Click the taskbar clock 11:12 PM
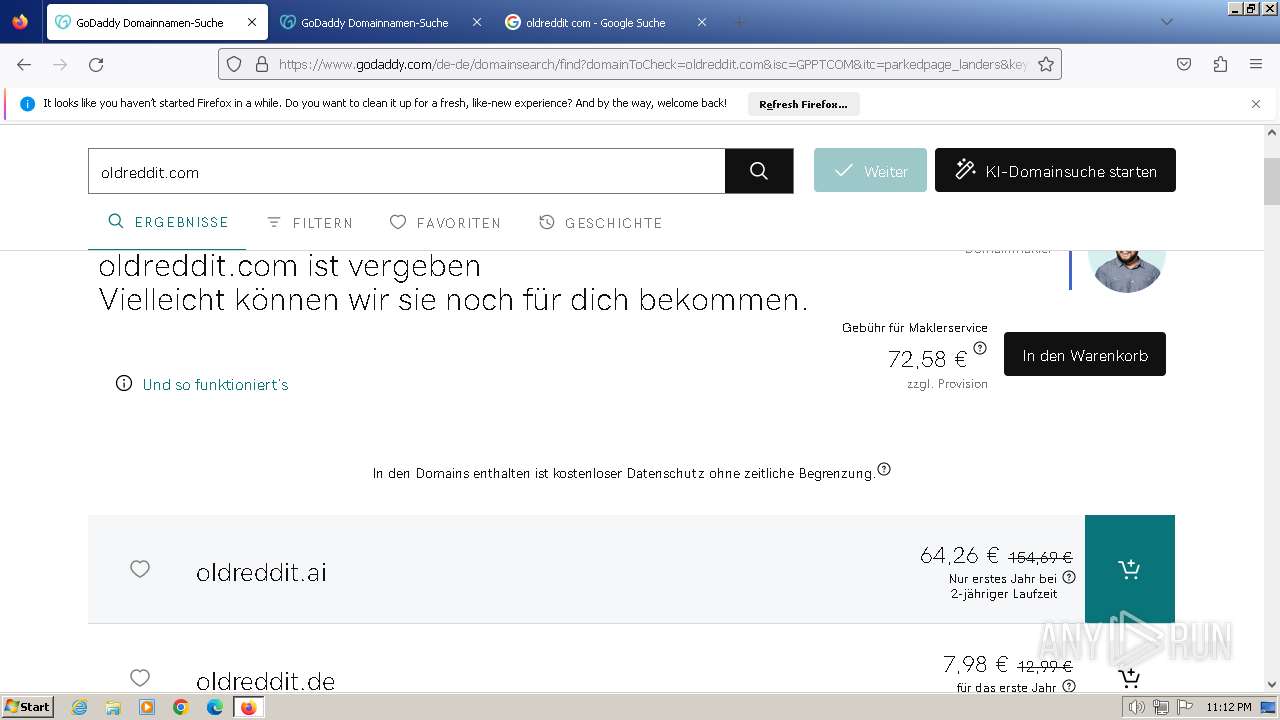 (x=1229, y=707)
